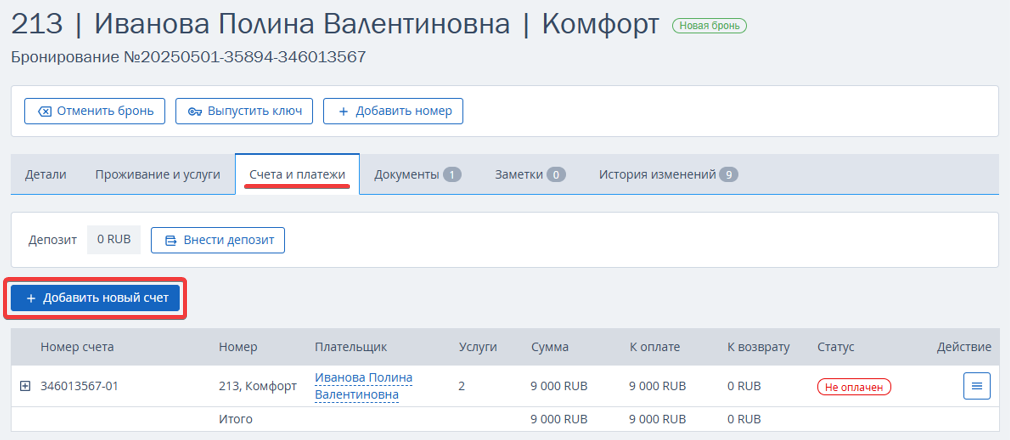Select the 'Счета и платежи' tab
This screenshot has width=1010, height=440.
click(x=298, y=175)
